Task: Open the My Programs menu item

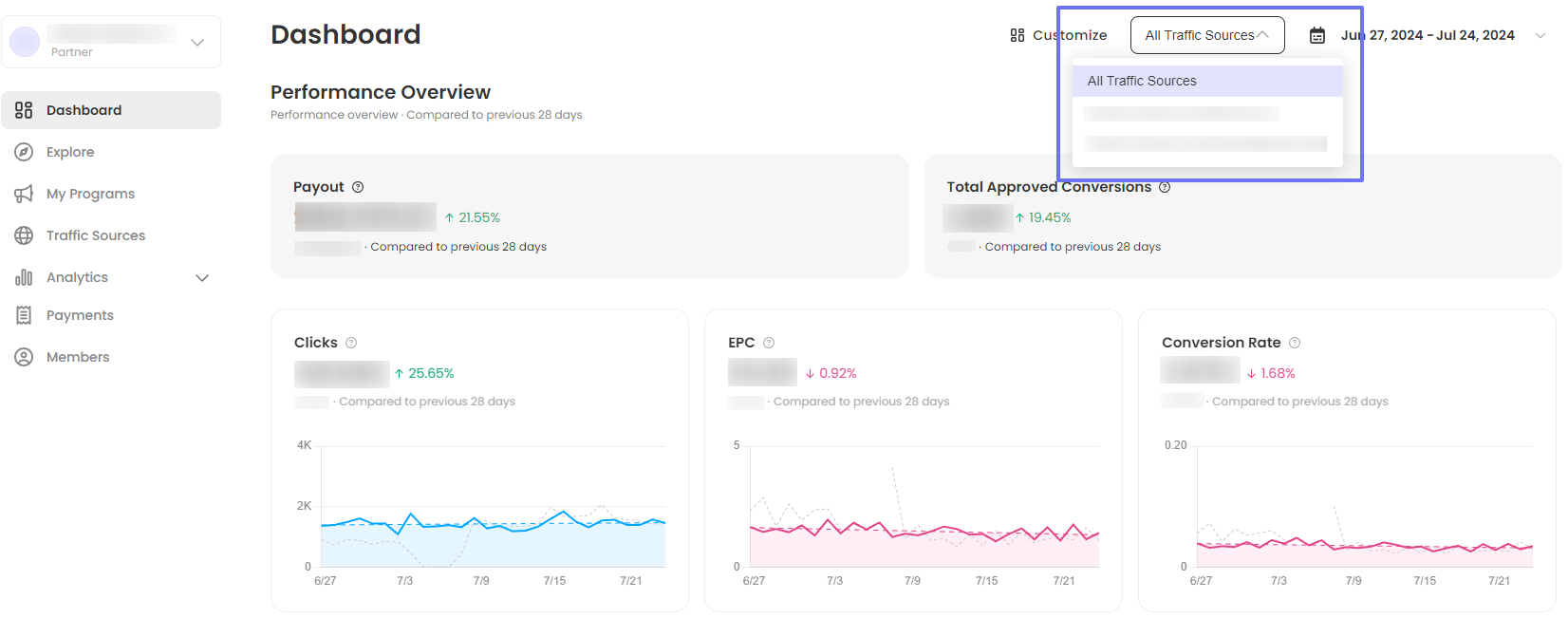Action: pos(90,194)
